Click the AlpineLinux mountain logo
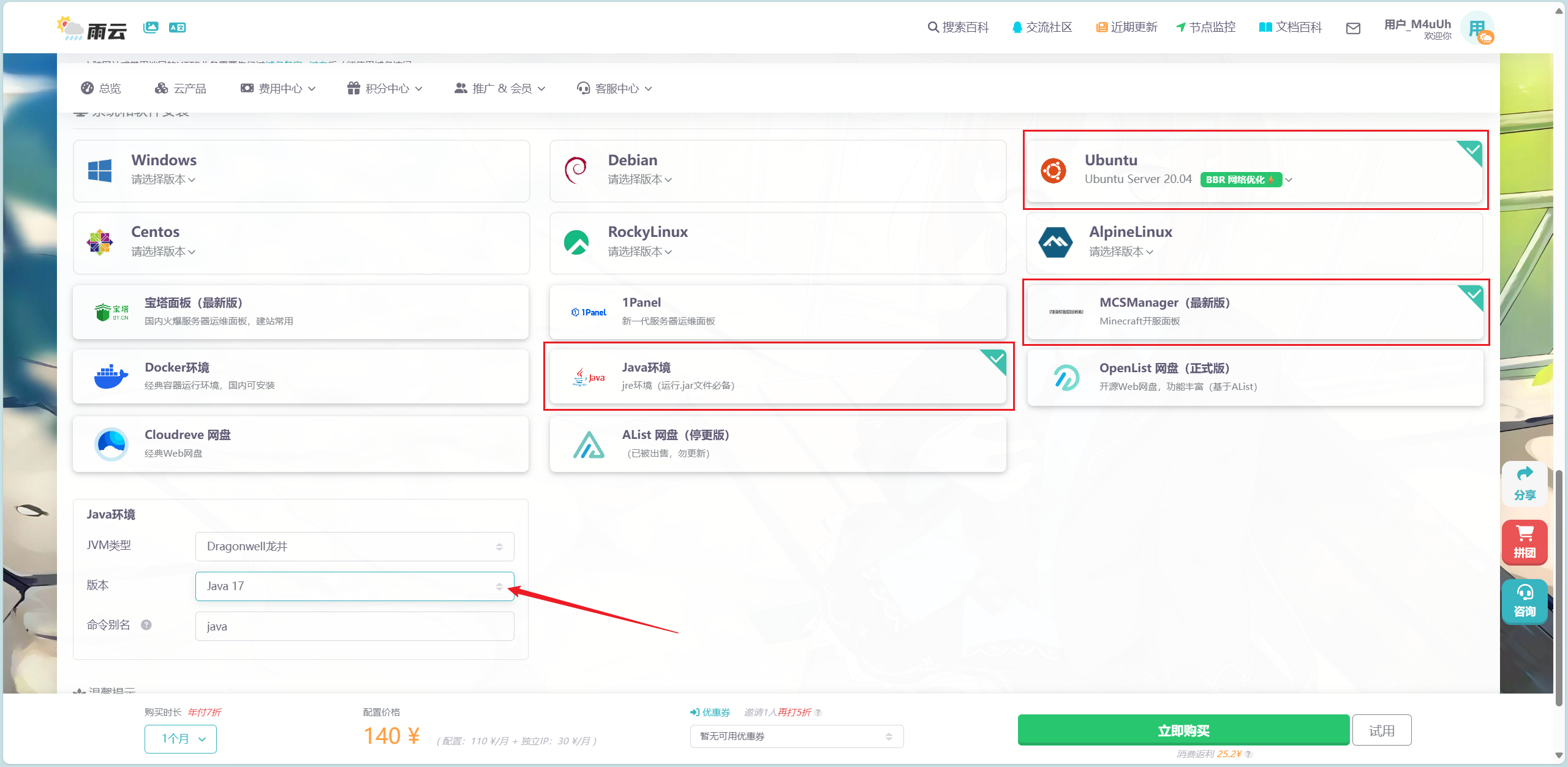 tap(1055, 242)
